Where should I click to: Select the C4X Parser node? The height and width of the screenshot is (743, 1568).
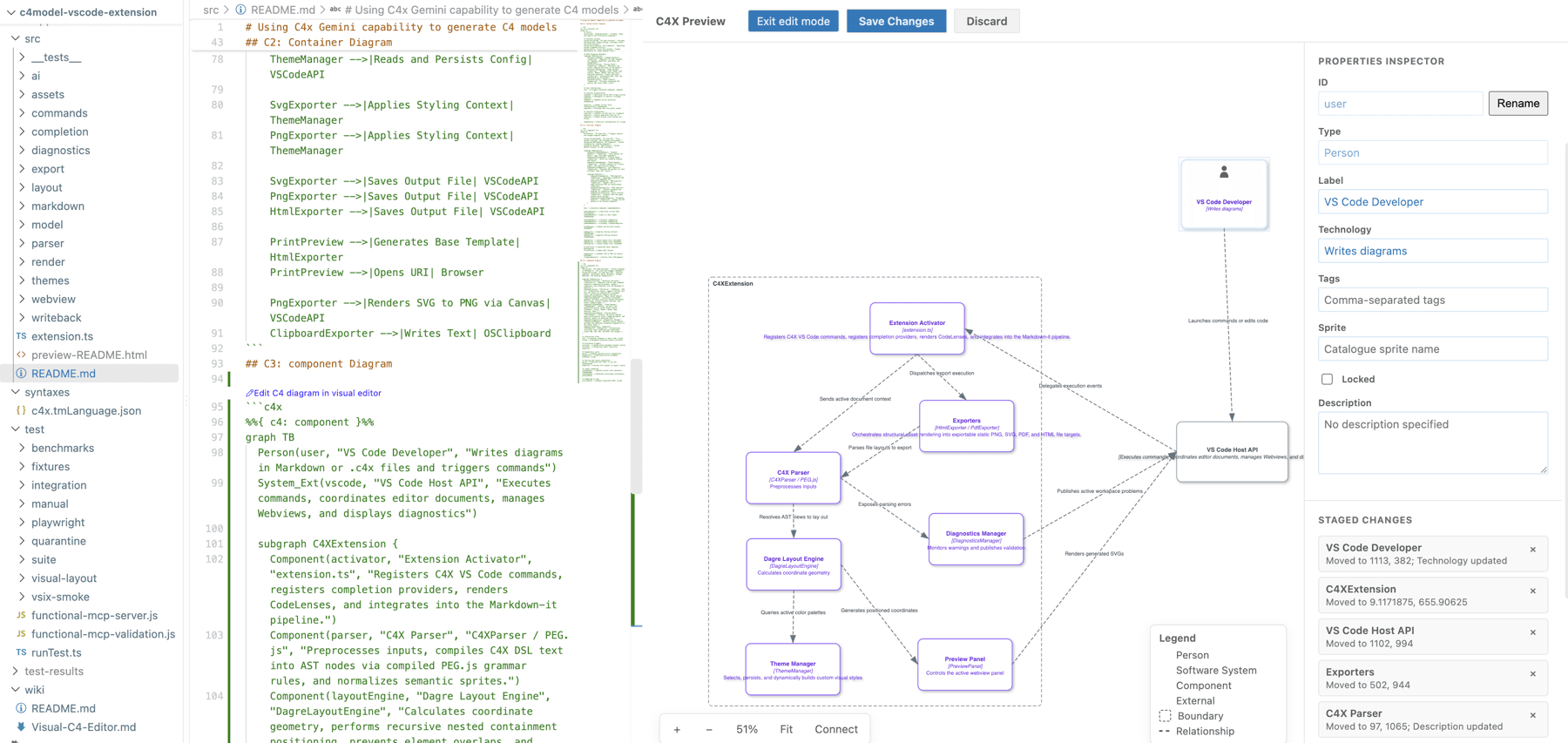tap(793, 477)
